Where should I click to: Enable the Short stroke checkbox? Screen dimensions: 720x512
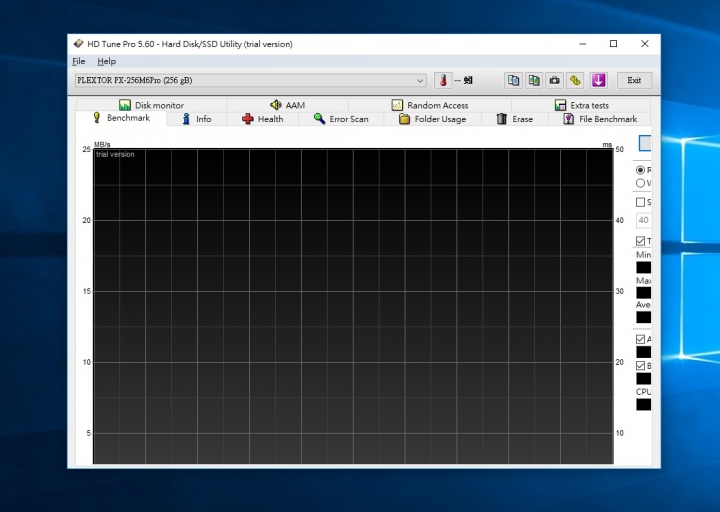tap(641, 202)
